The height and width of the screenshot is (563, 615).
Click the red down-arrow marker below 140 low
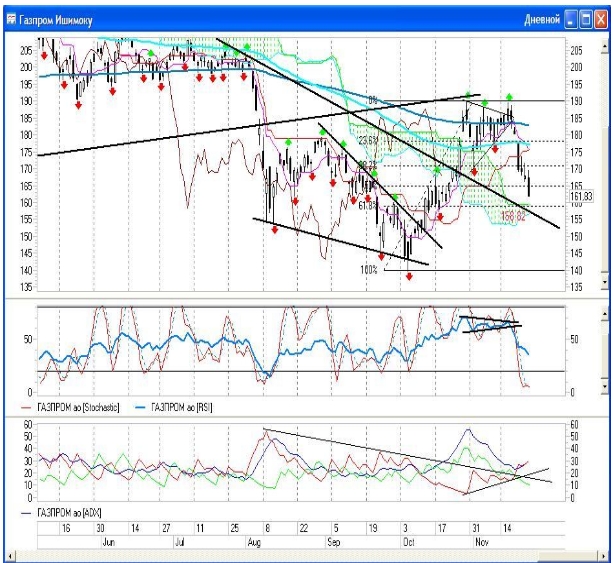[409, 277]
